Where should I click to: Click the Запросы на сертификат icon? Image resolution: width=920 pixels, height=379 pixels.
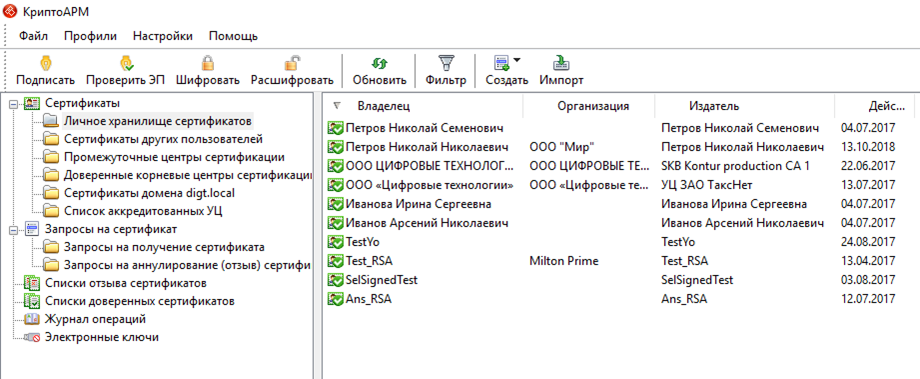coord(32,229)
